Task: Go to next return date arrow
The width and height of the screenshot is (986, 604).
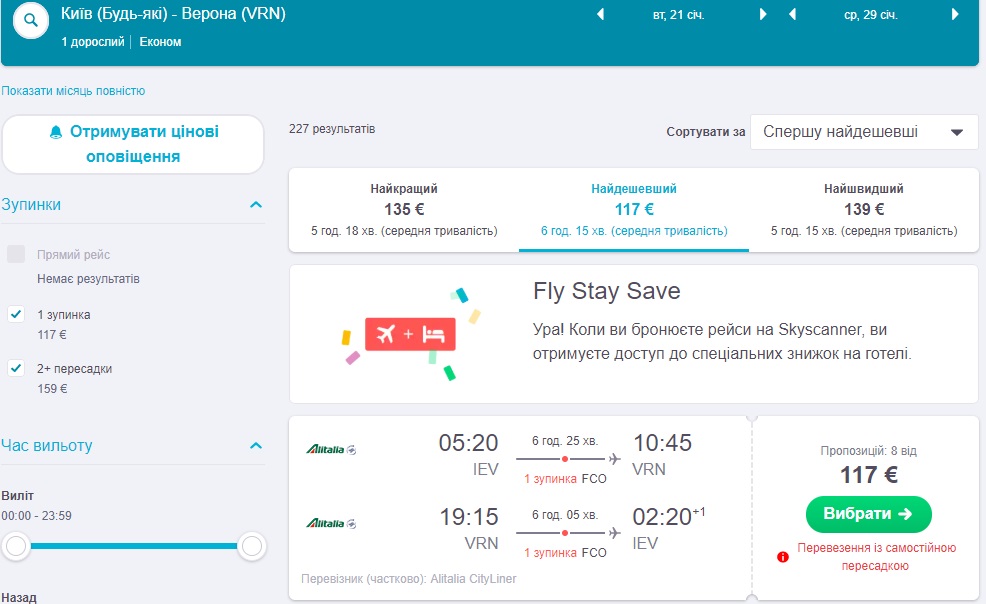Action: point(955,14)
